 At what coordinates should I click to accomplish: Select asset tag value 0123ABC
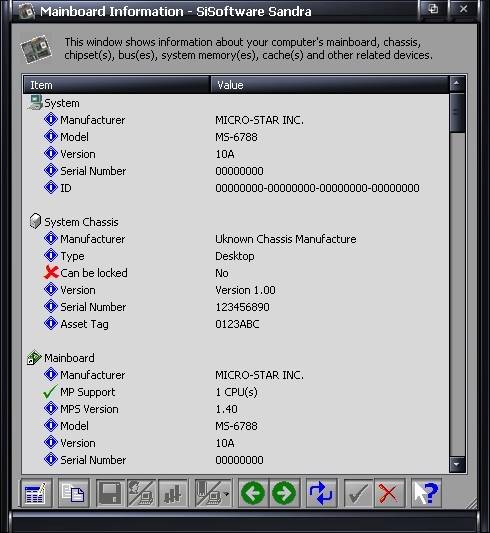coord(237,324)
